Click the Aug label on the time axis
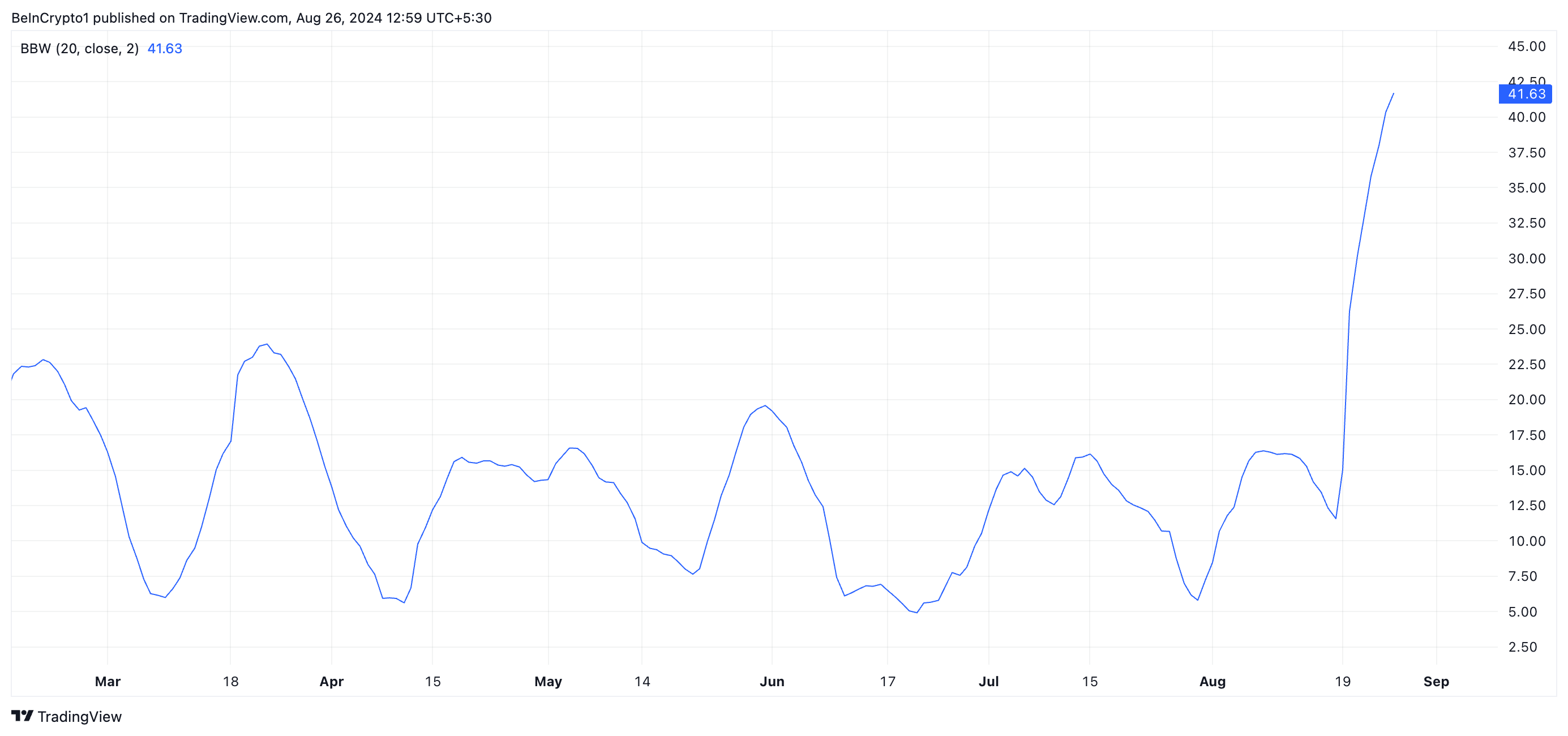This screenshot has height=736, width=1568. 1213,682
